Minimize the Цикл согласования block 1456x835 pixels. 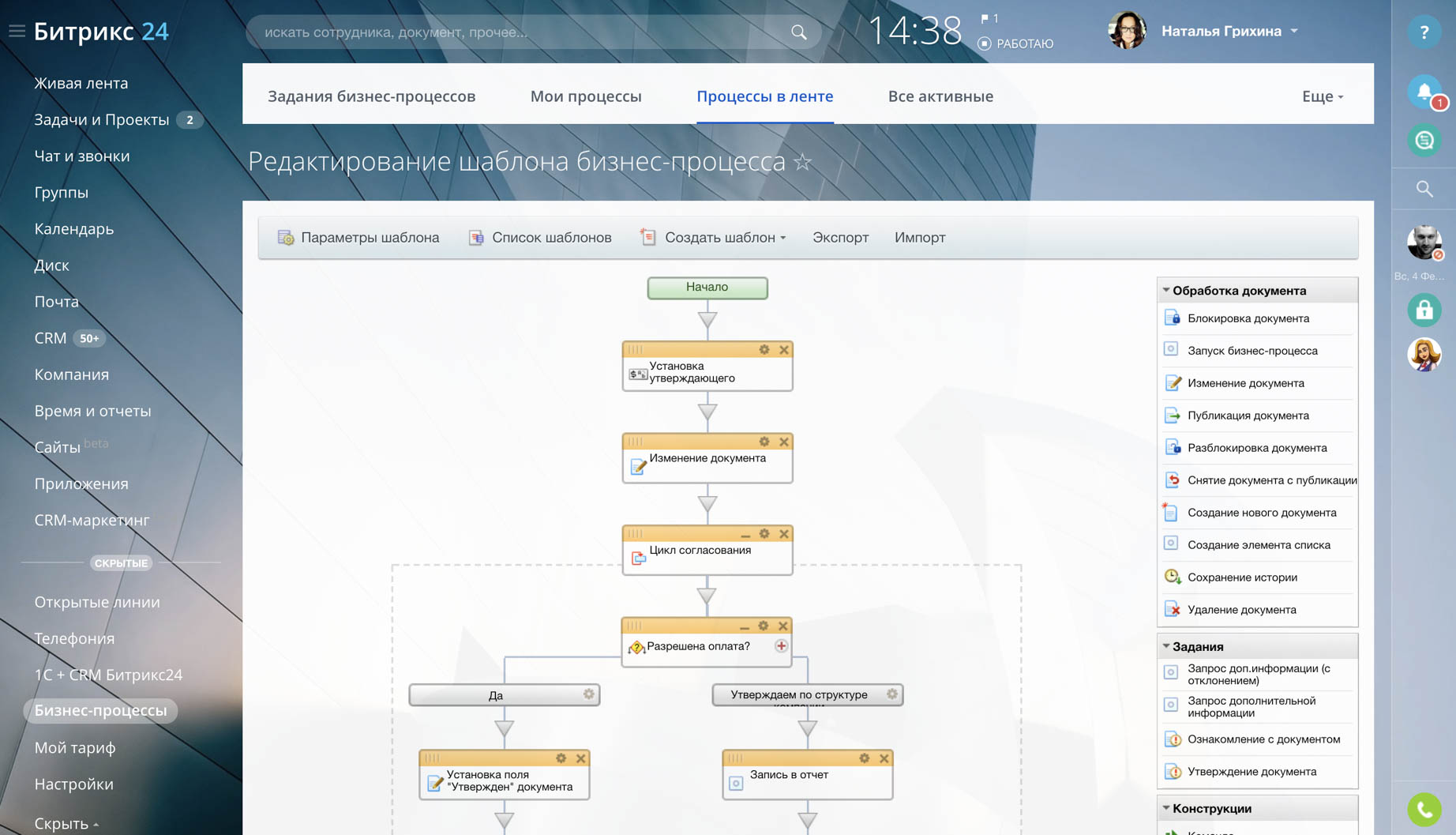point(745,535)
